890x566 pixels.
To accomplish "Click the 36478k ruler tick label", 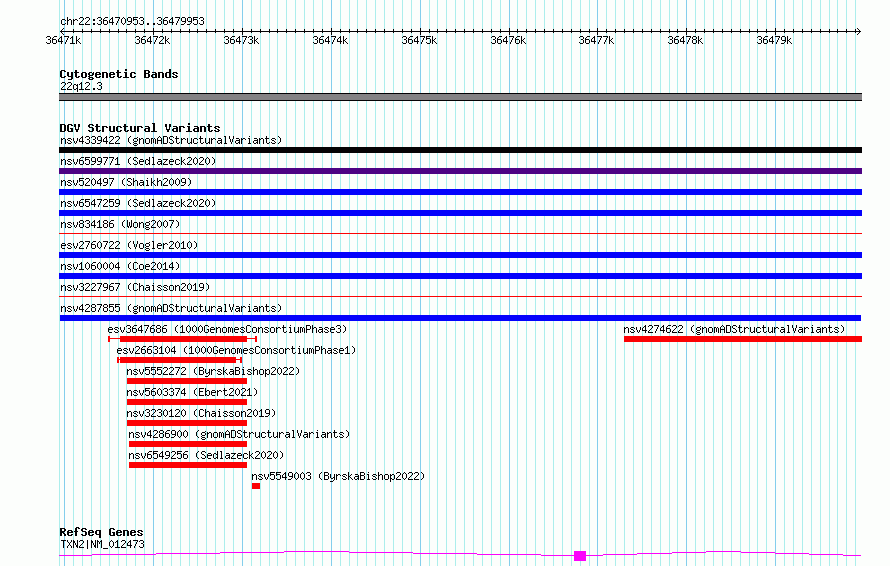I will click(685, 40).
